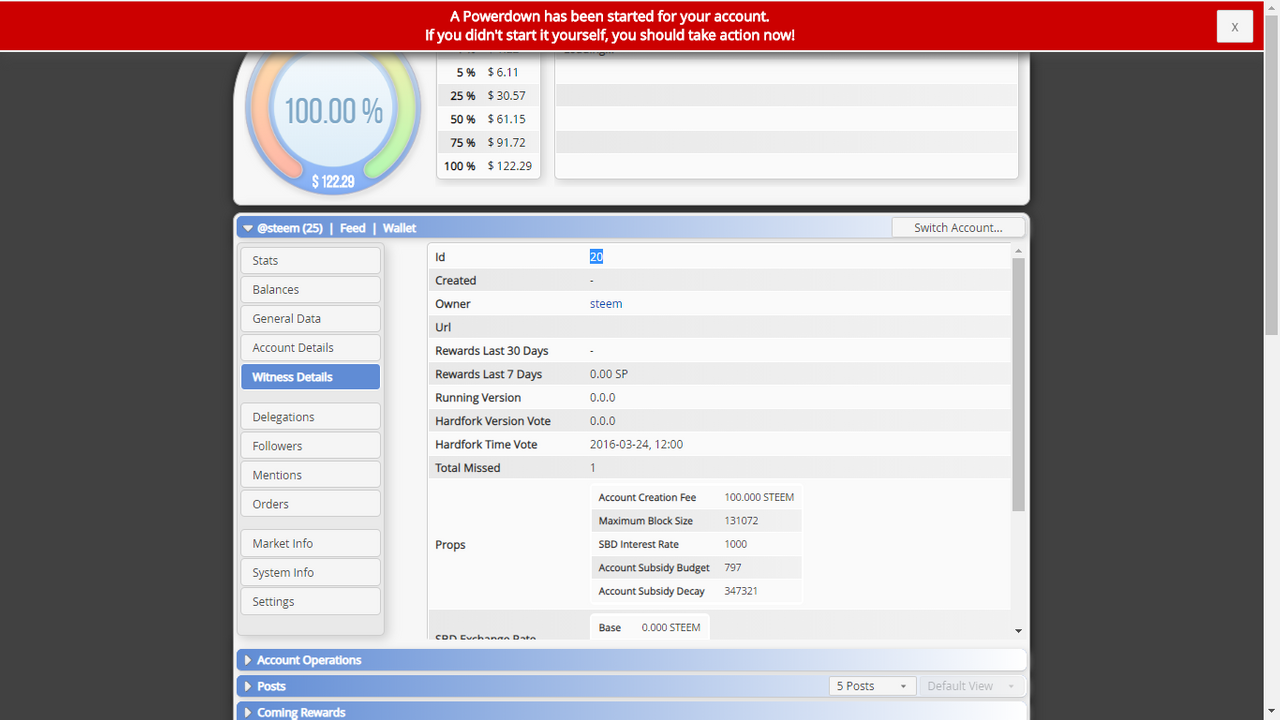Open the Default View dropdown
The image size is (1280, 720).
[x=970, y=686]
